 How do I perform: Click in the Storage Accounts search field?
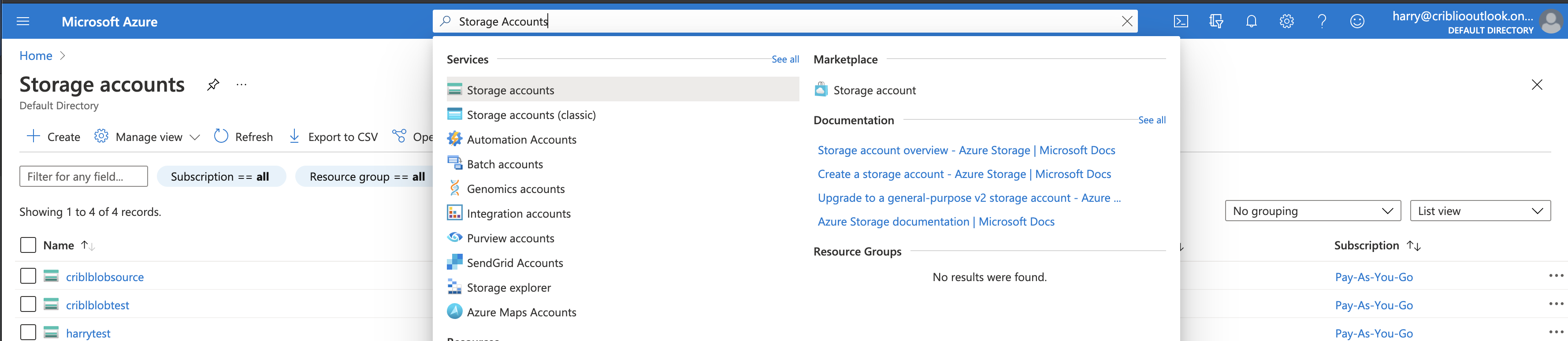(x=785, y=21)
